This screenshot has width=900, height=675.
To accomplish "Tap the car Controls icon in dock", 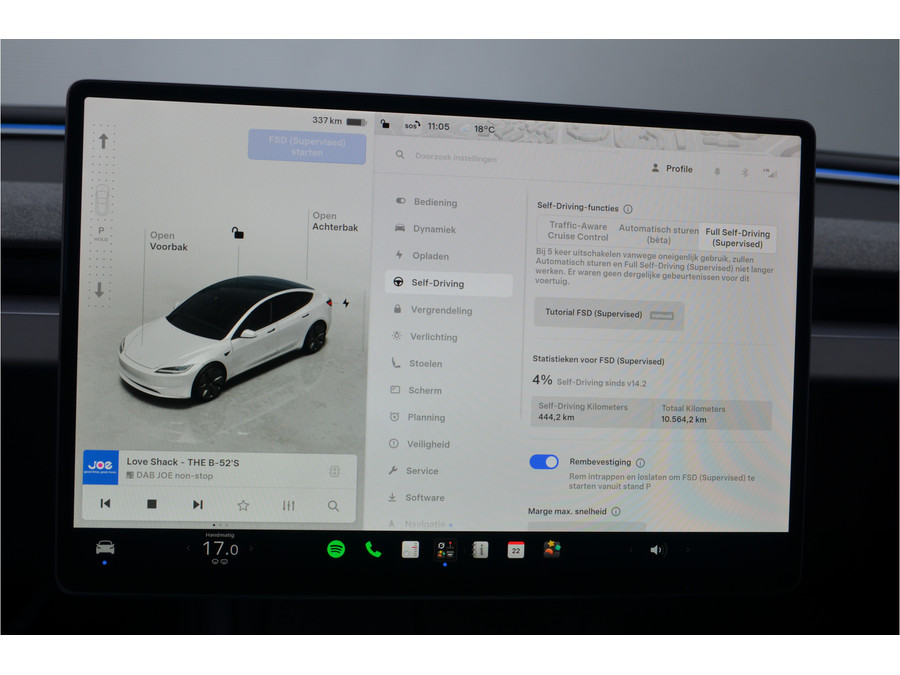I will coord(105,548).
